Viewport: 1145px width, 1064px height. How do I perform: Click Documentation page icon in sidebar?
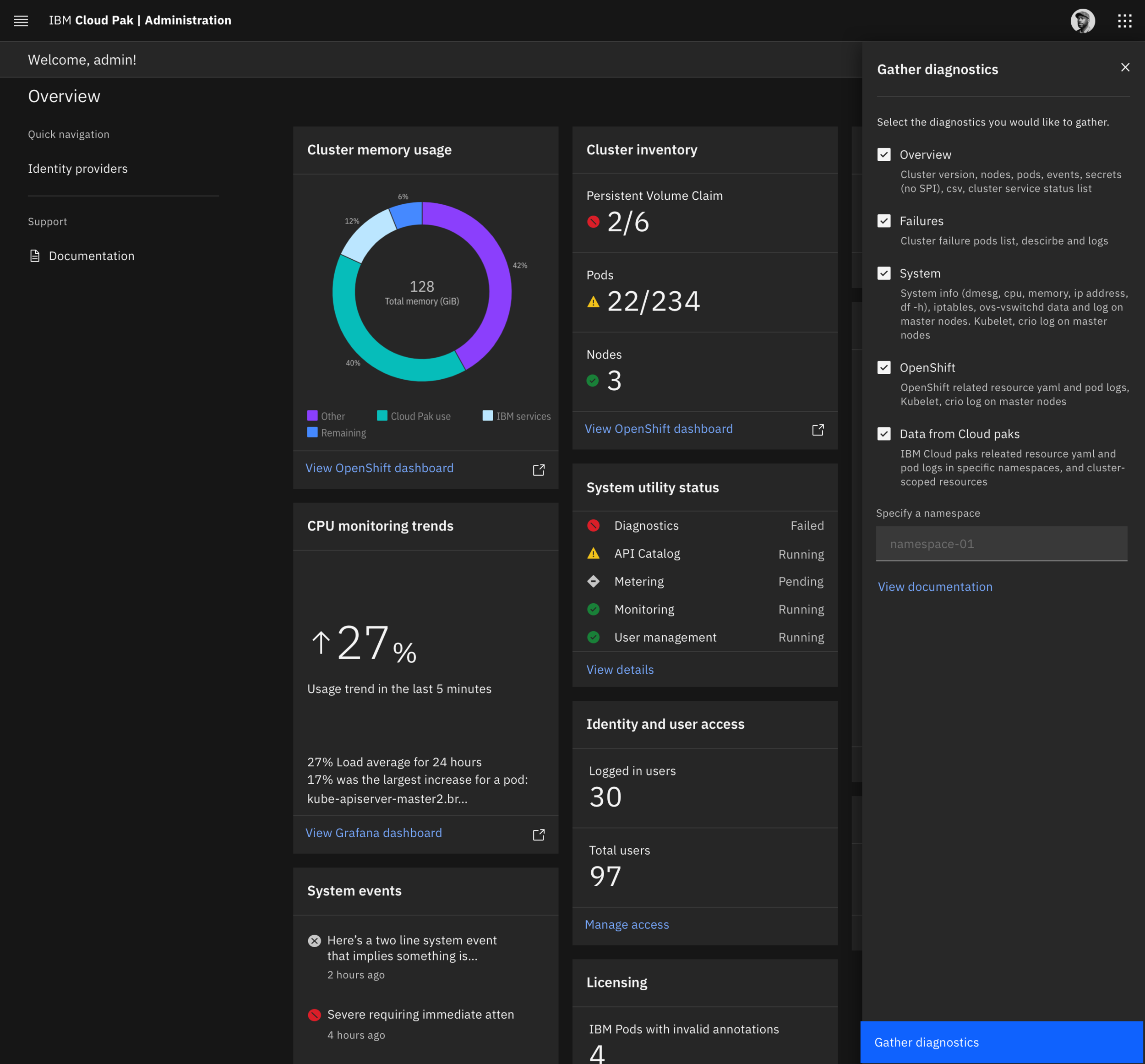click(35, 256)
